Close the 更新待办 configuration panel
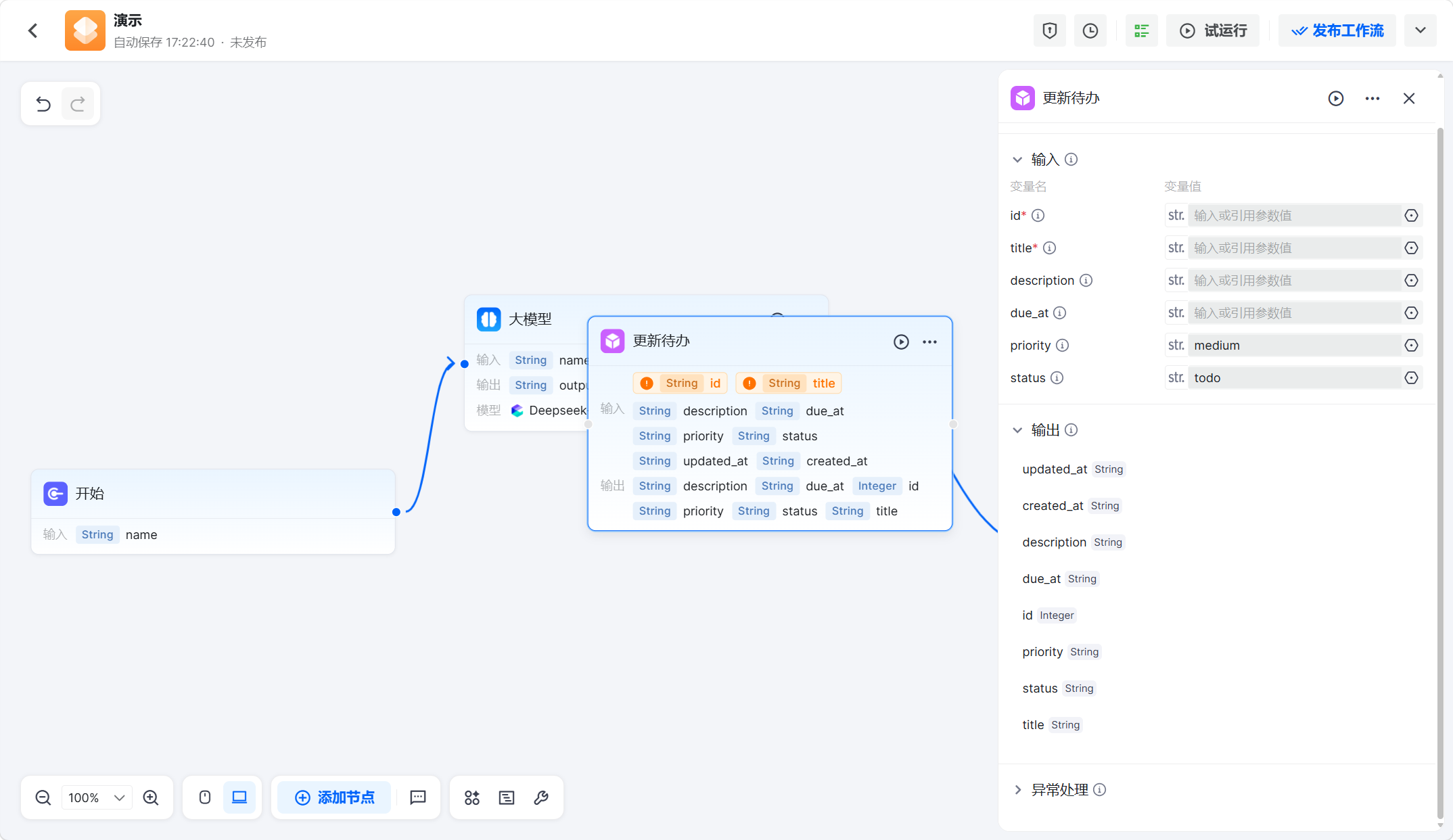 coord(1409,99)
